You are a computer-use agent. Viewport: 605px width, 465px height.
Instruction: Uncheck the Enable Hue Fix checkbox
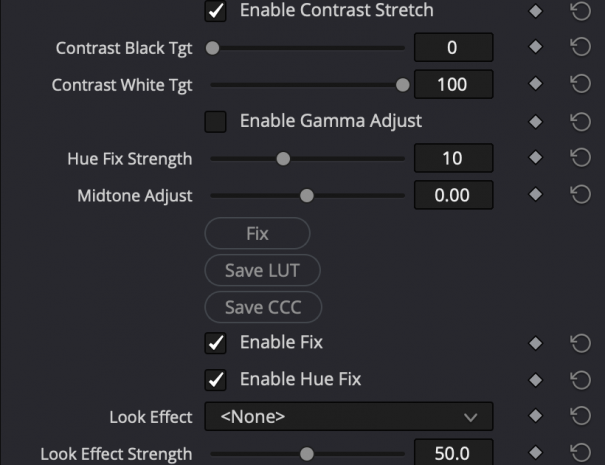(x=215, y=380)
